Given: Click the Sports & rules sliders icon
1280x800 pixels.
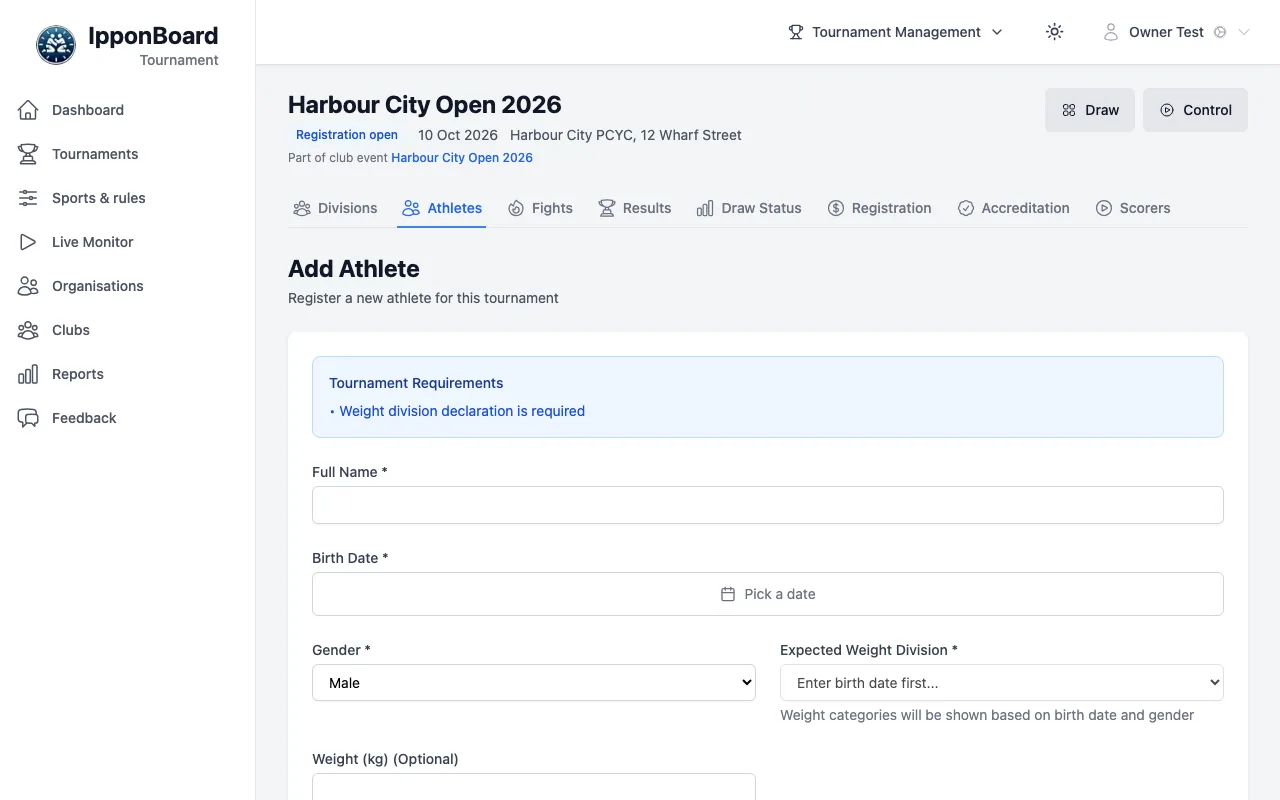Looking at the screenshot, I should (28, 198).
